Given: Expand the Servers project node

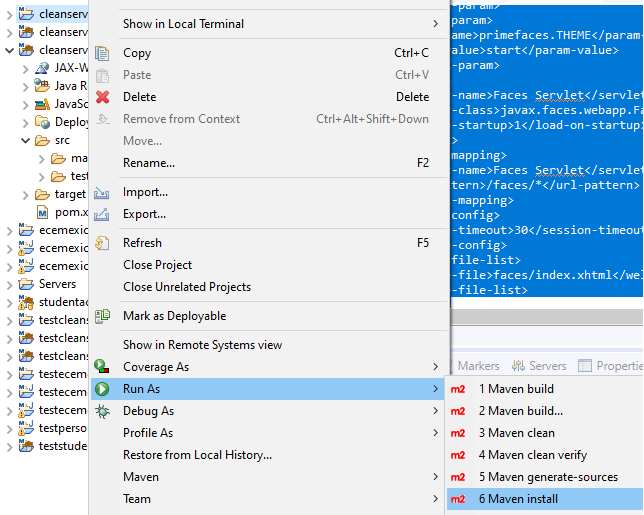Looking at the screenshot, I should (x=10, y=284).
